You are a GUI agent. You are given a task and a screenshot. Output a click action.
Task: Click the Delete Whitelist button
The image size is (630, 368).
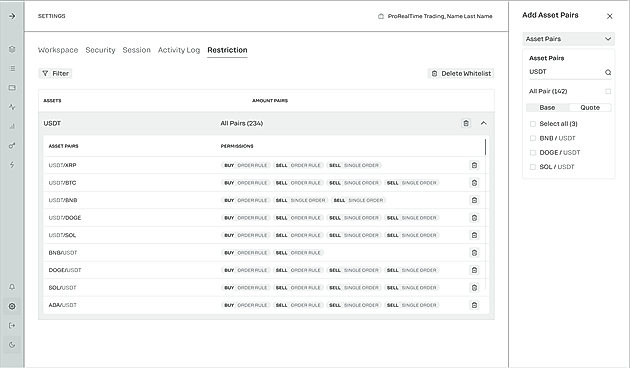point(461,74)
